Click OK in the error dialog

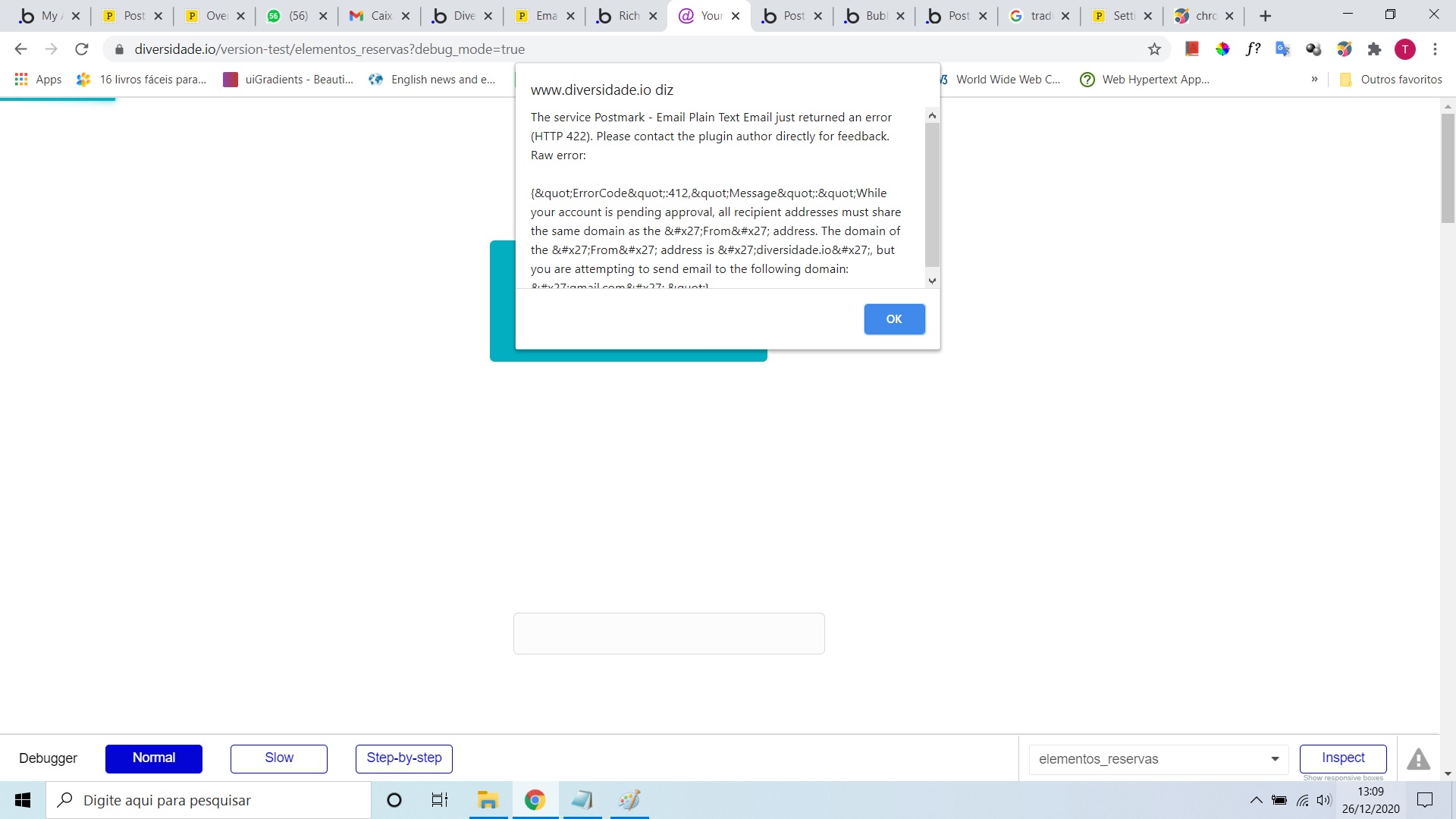pyautogui.click(x=894, y=319)
